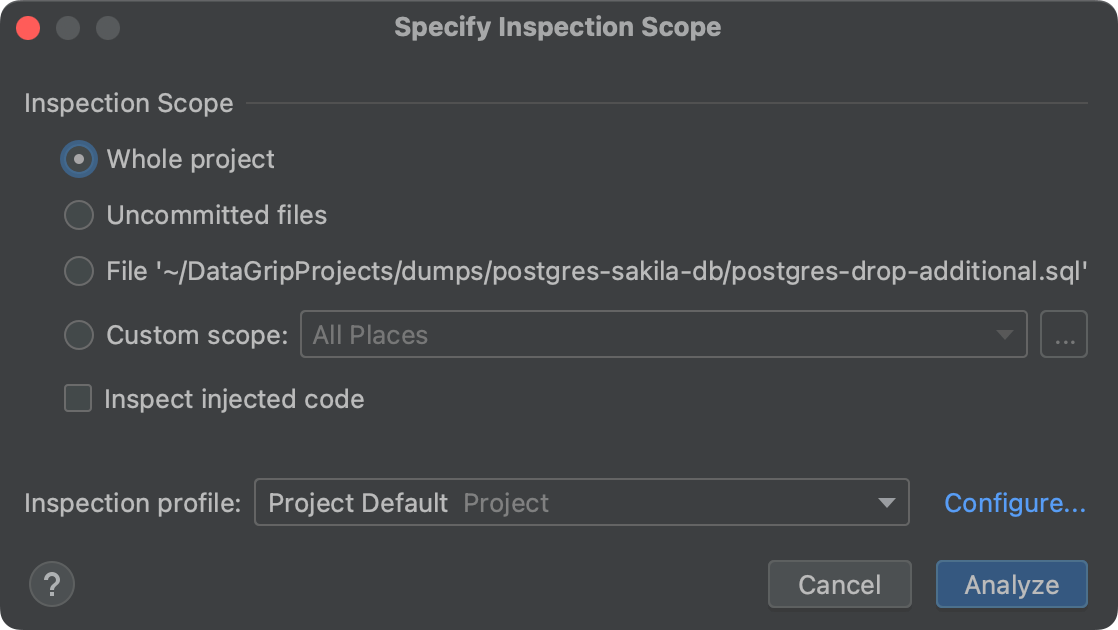Image resolution: width=1118 pixels, height=630 pixels.
Task: Click inside the All Places combo box
Action: 600,334
